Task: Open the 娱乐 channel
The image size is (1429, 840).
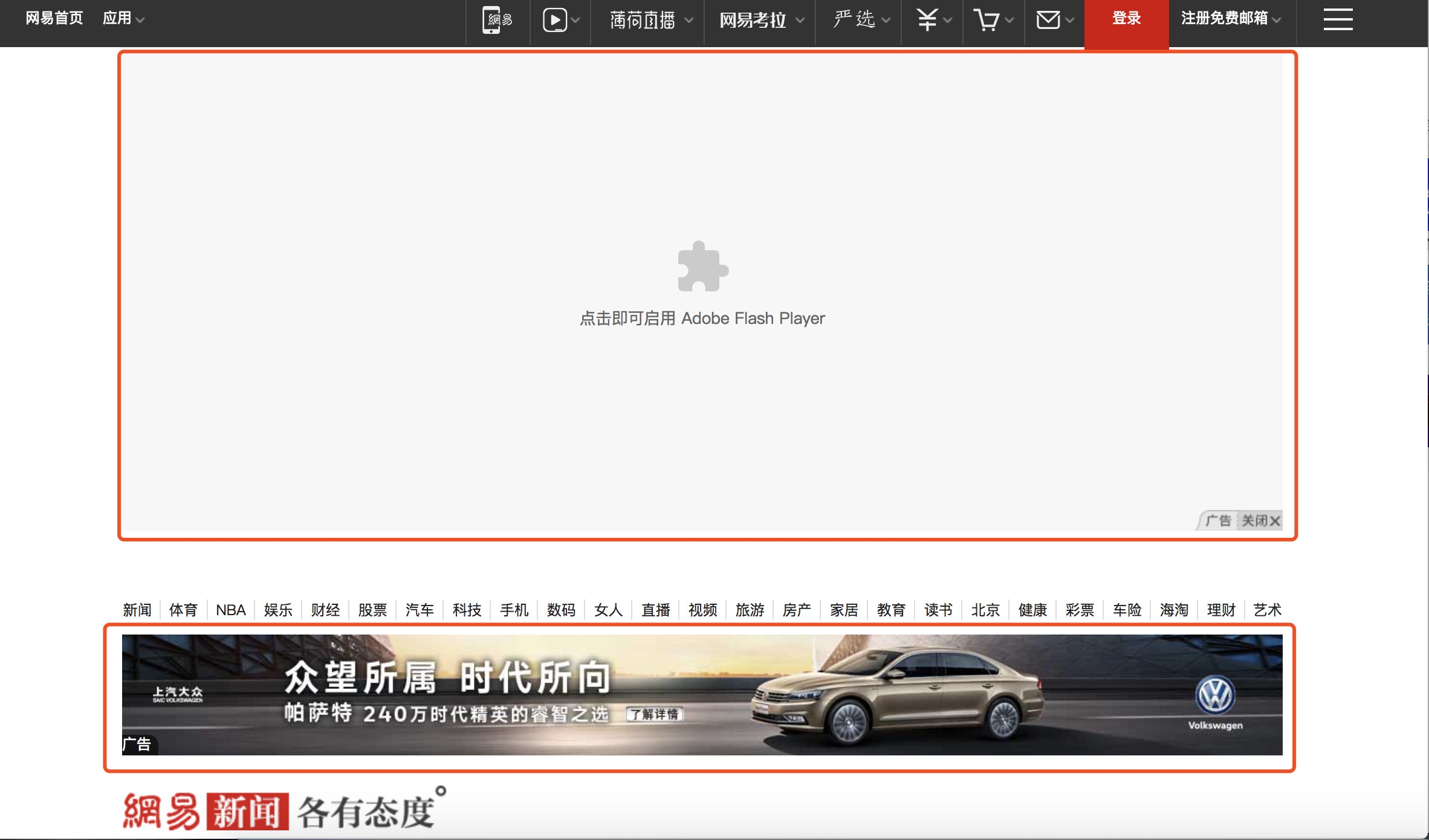Action: point(278,610)
